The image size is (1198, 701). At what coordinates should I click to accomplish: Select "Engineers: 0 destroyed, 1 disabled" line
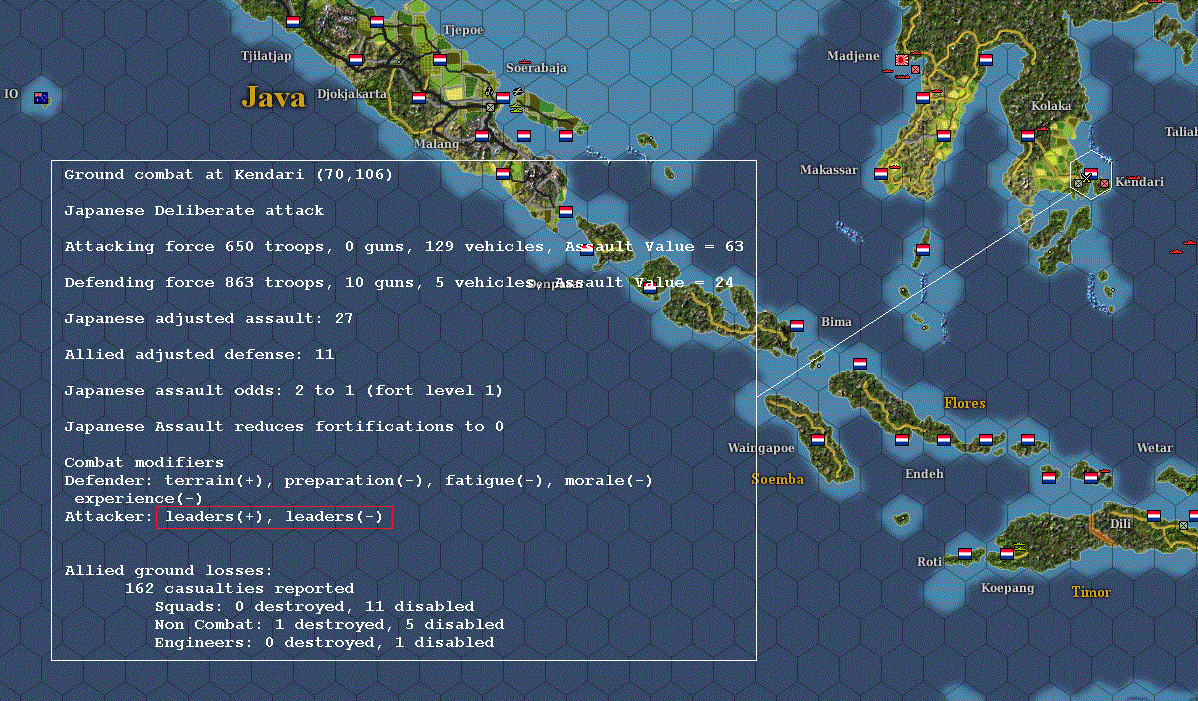[x=324, y=642]
